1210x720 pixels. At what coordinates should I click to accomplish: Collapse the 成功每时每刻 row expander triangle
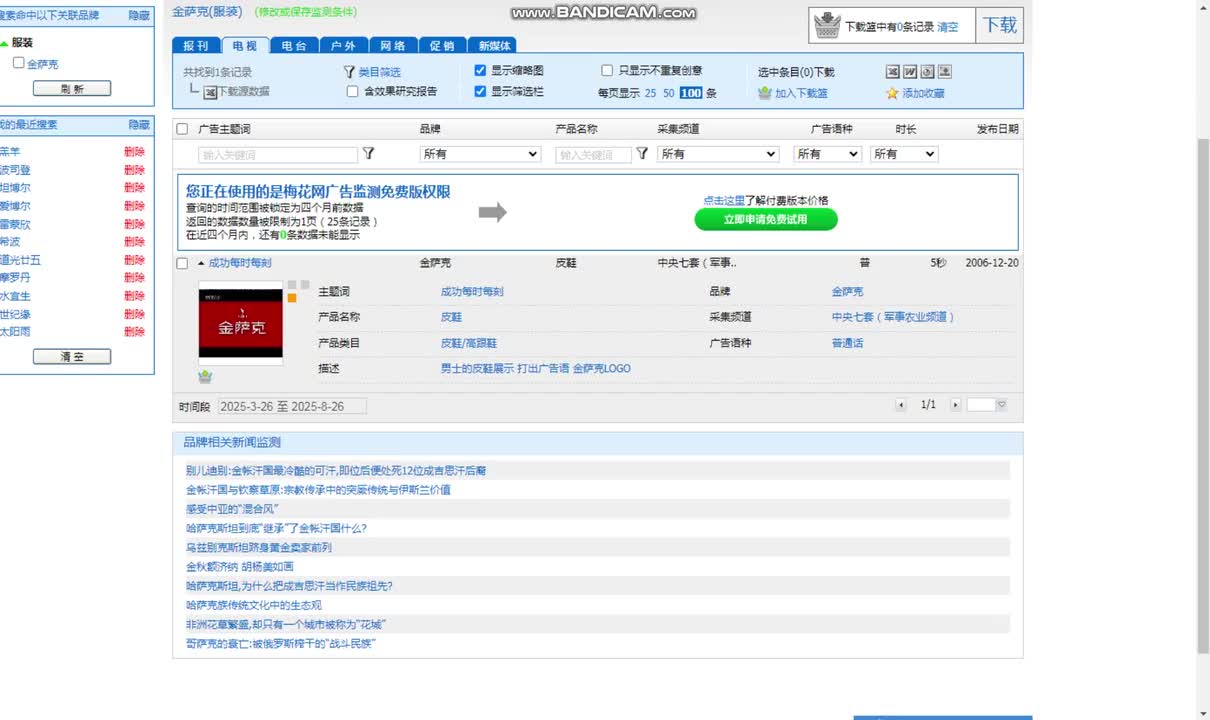(x=201, y=263)
